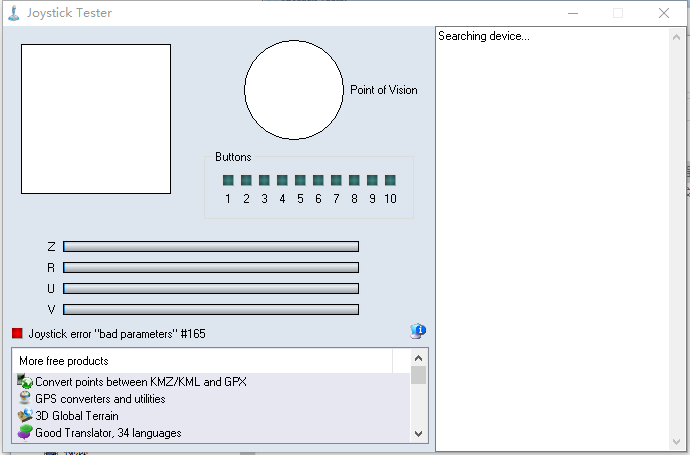Click button indicator 2
This screenshot has height=455, width=690.
coord(246,180)
